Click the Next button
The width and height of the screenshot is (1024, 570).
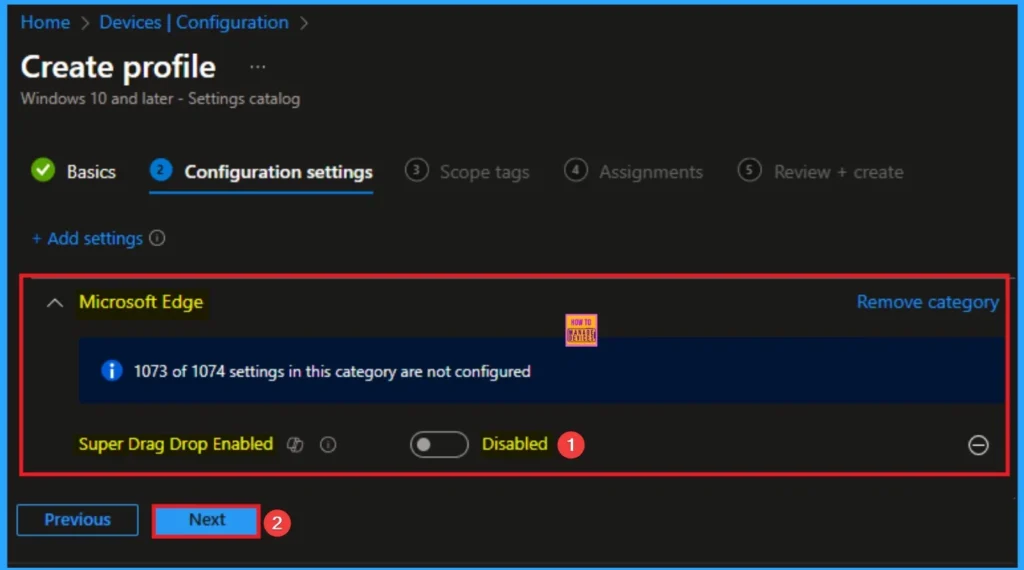pos(206,520)
